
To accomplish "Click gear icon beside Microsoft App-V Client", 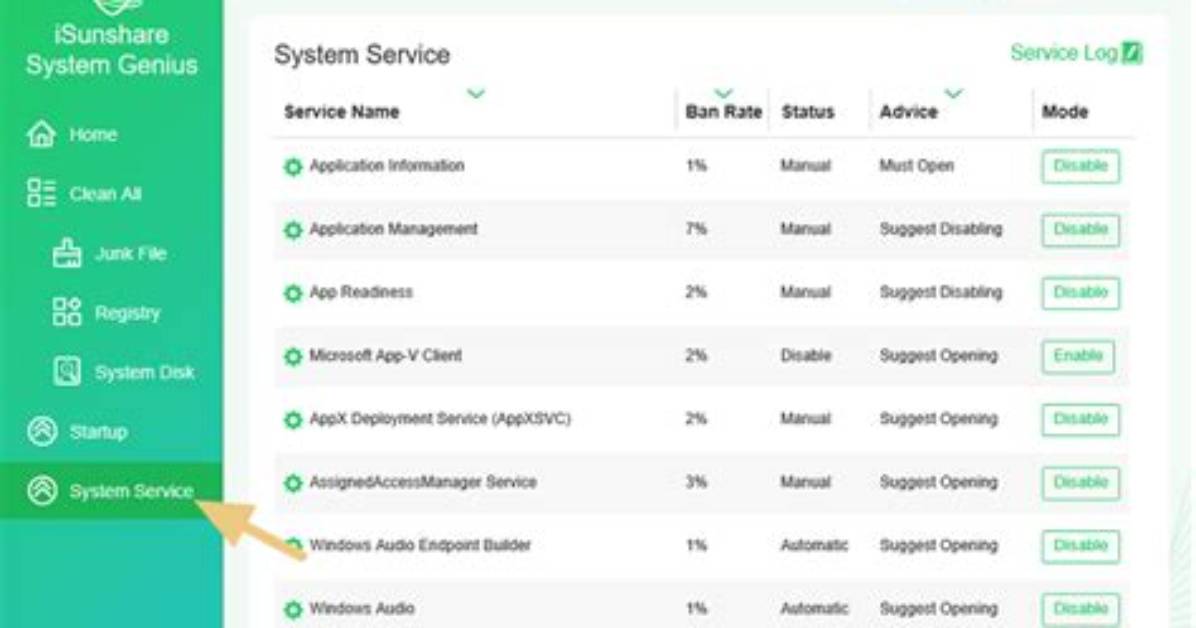I will pyautogui.click(x=293, y=356).
